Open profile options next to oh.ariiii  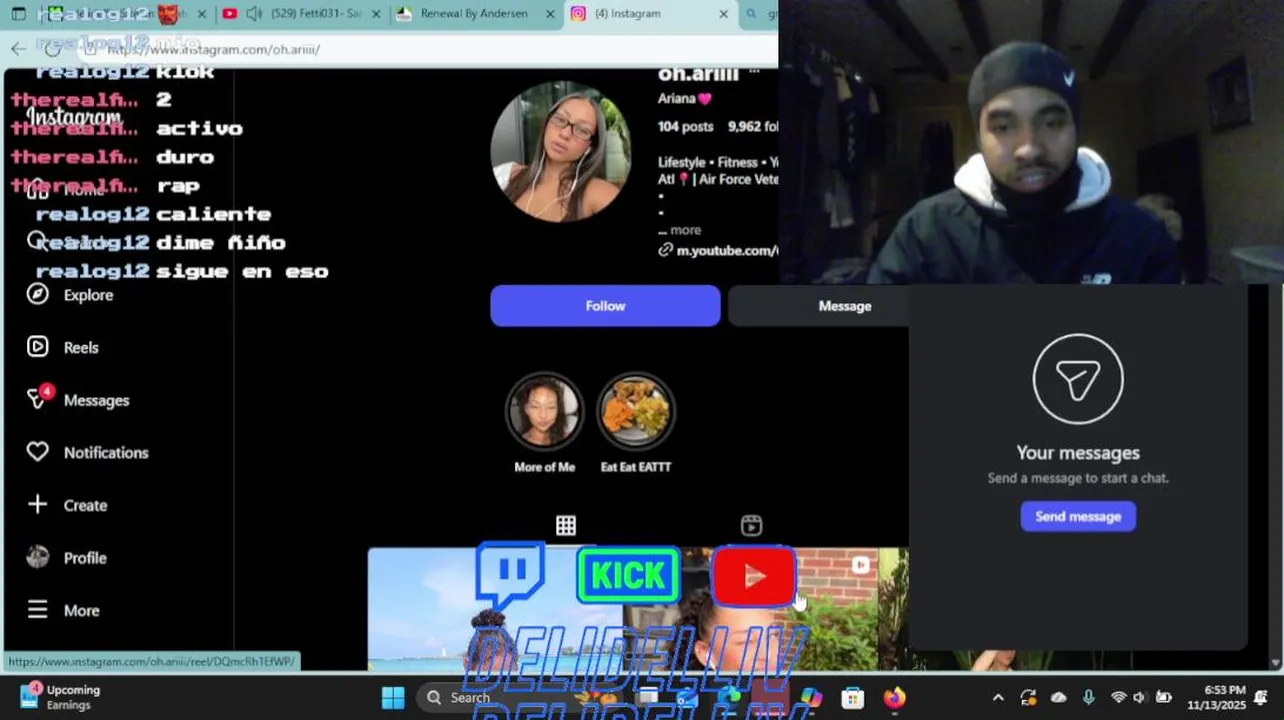tap(755, 73)
